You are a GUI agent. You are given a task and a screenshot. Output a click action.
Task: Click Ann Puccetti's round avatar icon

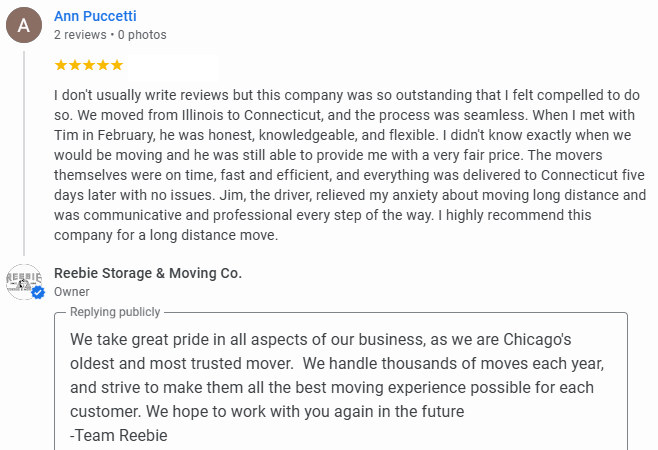point(24,25)
